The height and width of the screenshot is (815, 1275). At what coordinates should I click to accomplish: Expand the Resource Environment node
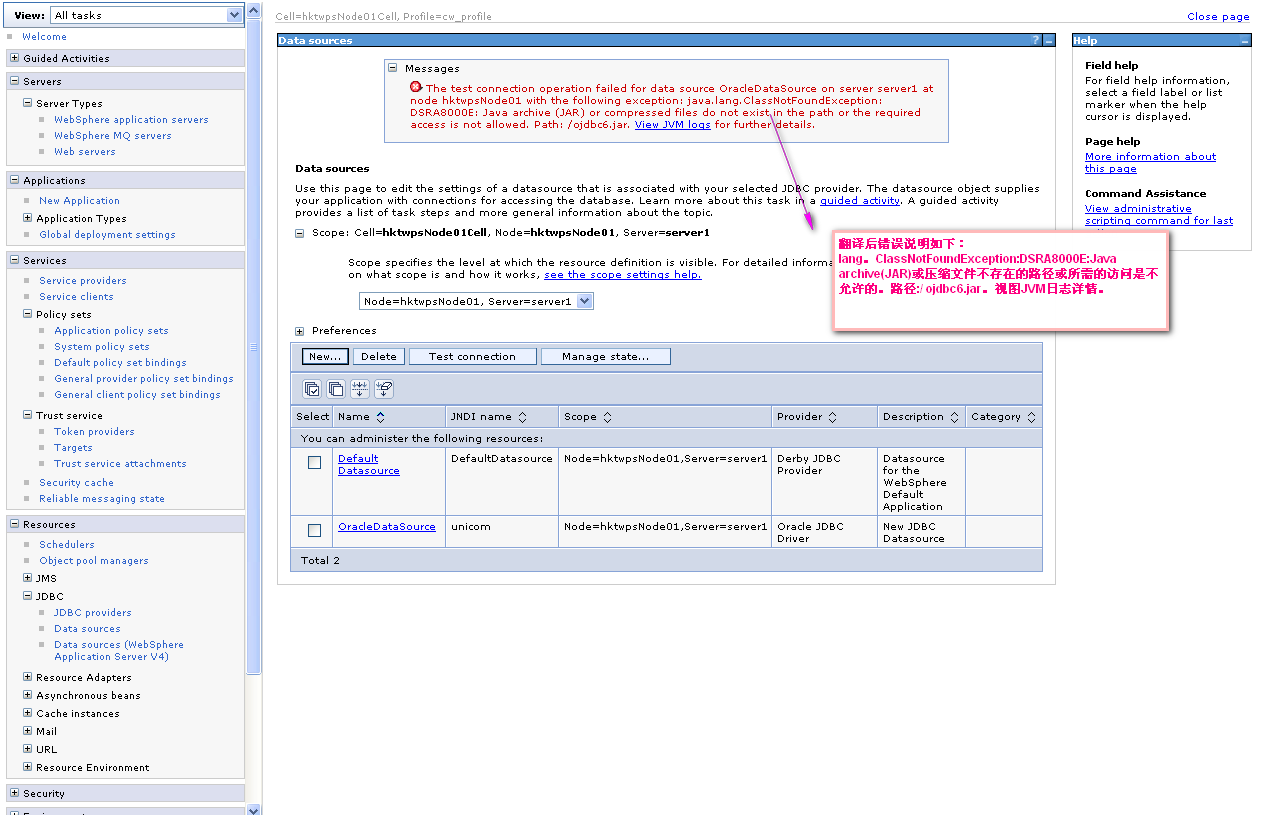point(28,767)
